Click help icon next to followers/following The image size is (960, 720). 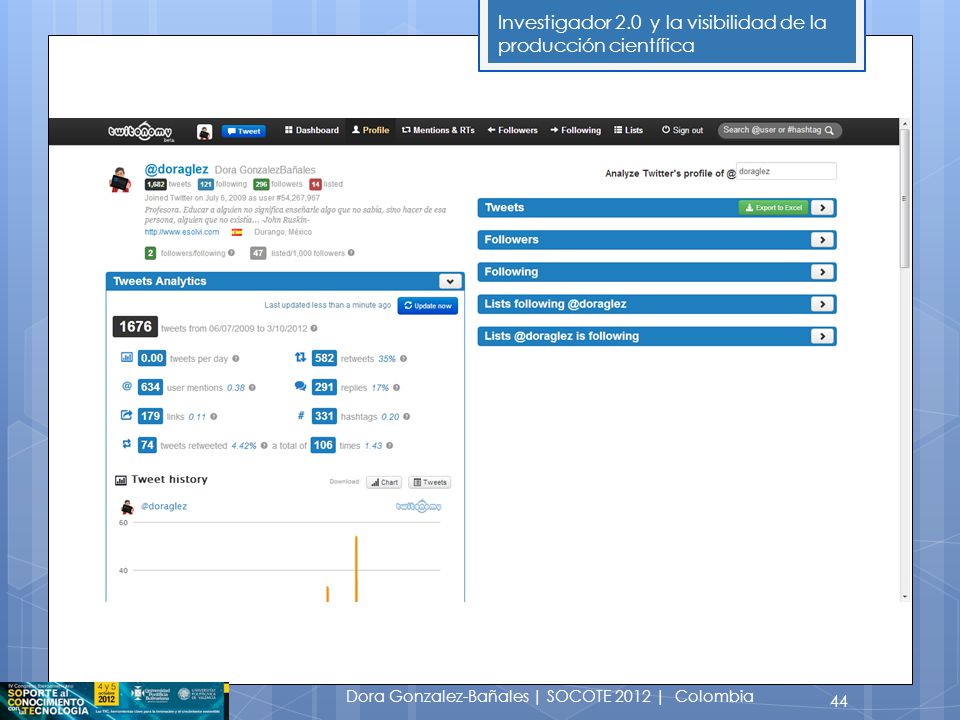[x=231, y=252]
